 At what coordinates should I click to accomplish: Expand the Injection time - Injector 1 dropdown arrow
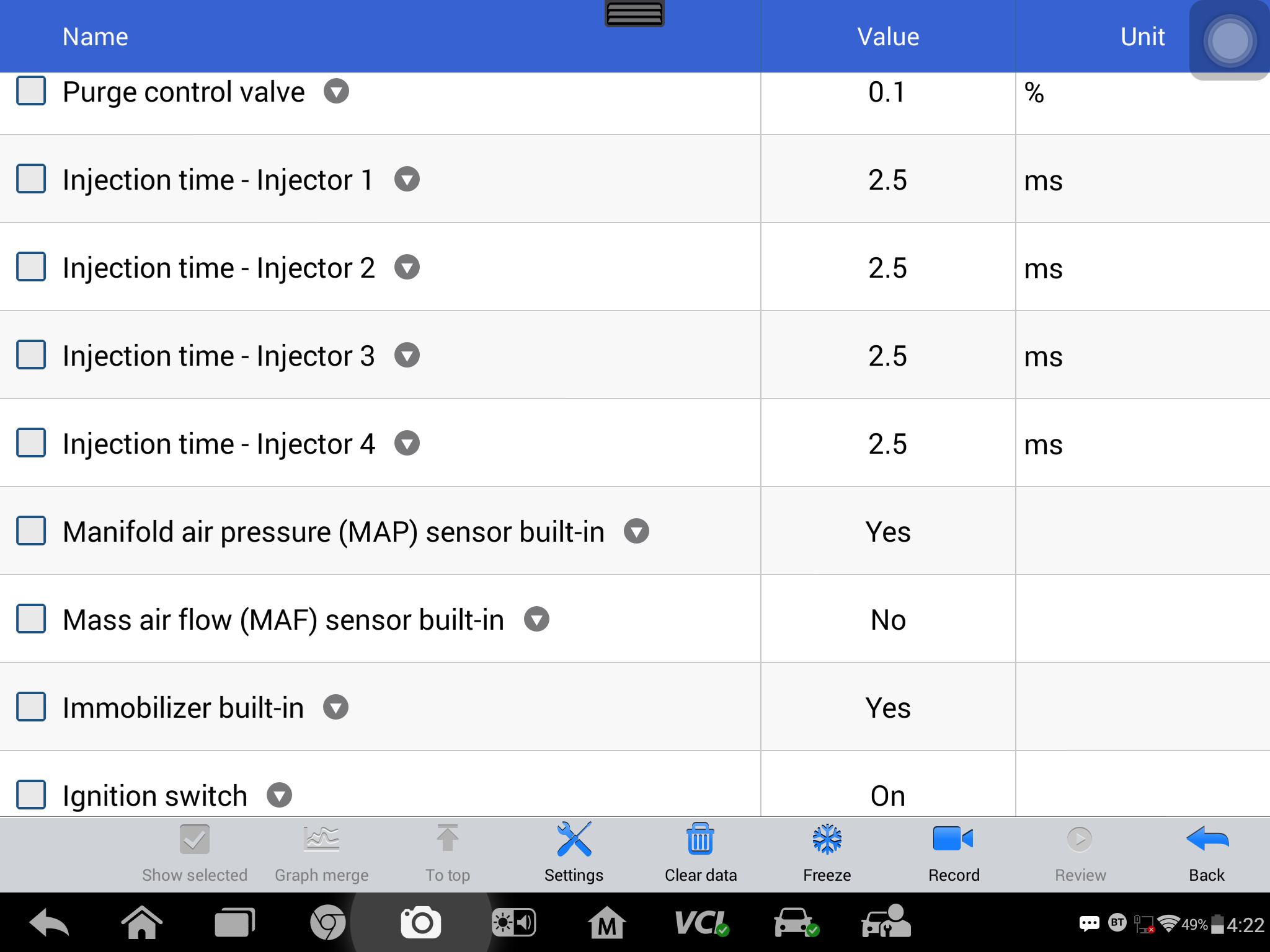tap(407, 180)
